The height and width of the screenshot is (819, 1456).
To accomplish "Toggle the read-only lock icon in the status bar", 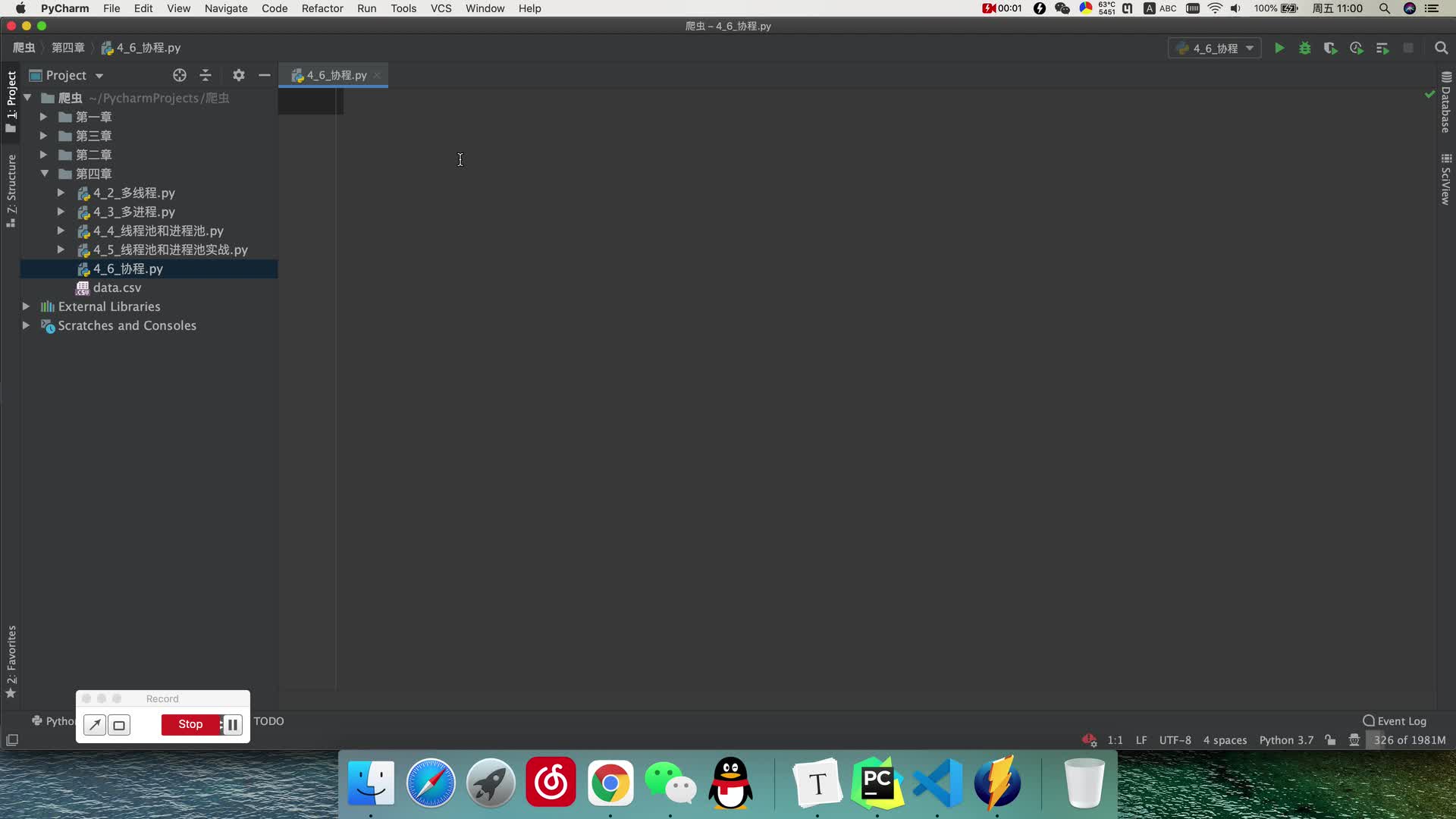I will pos(1330,740).
